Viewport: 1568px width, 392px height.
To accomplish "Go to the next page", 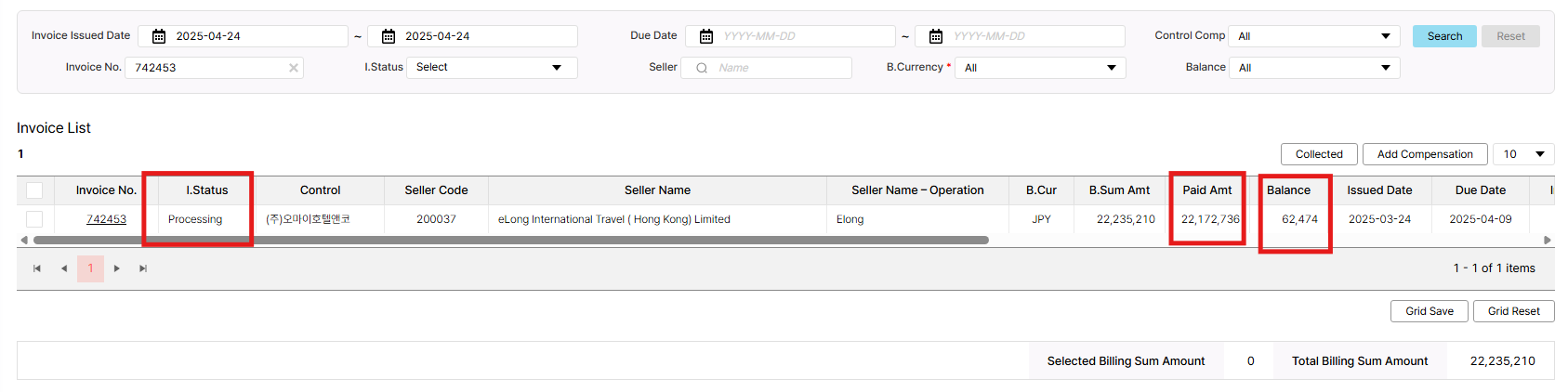I will tap(117, 268).
